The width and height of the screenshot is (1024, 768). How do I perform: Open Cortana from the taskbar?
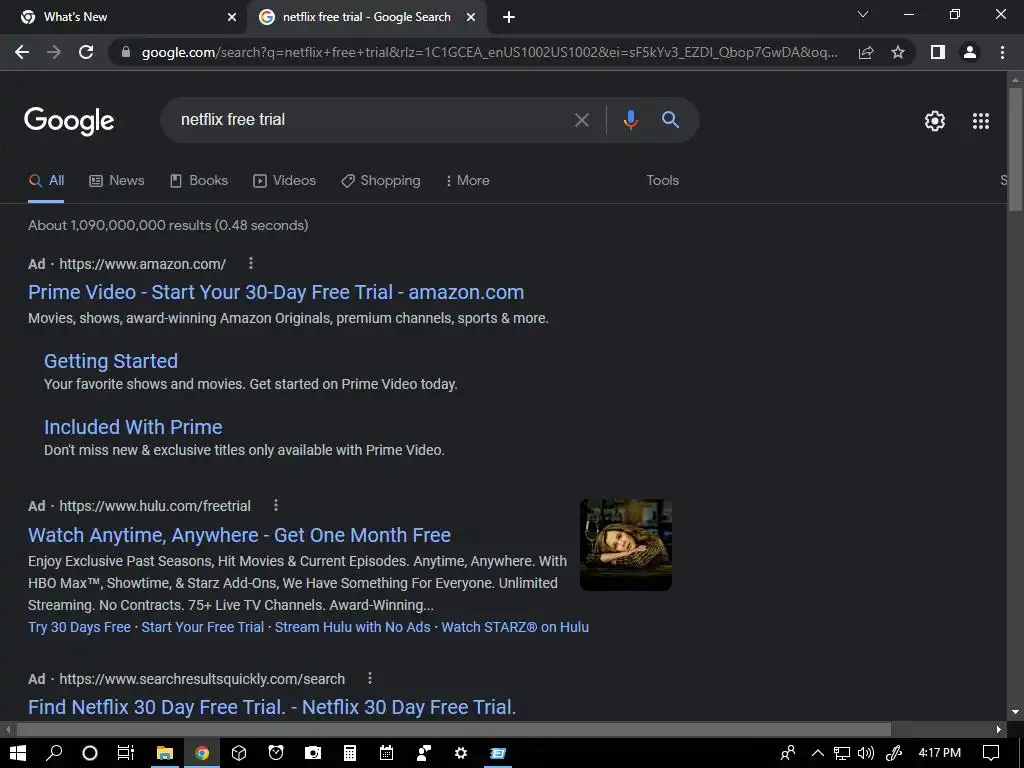pyautogui.click(x=89, y=753)
